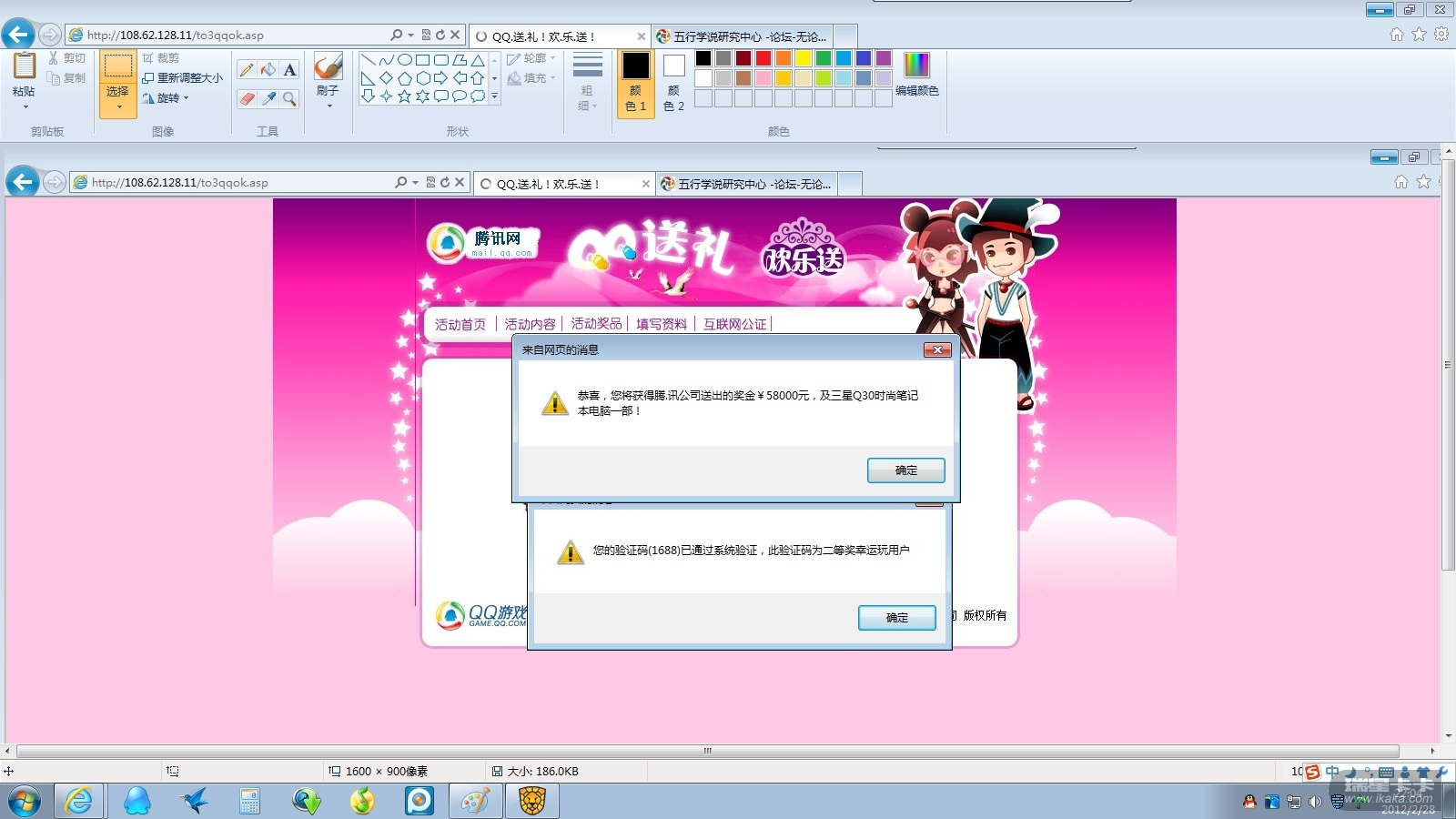Pick the Cloud callout shape
1456x819 pixels.
click(477, 96)
